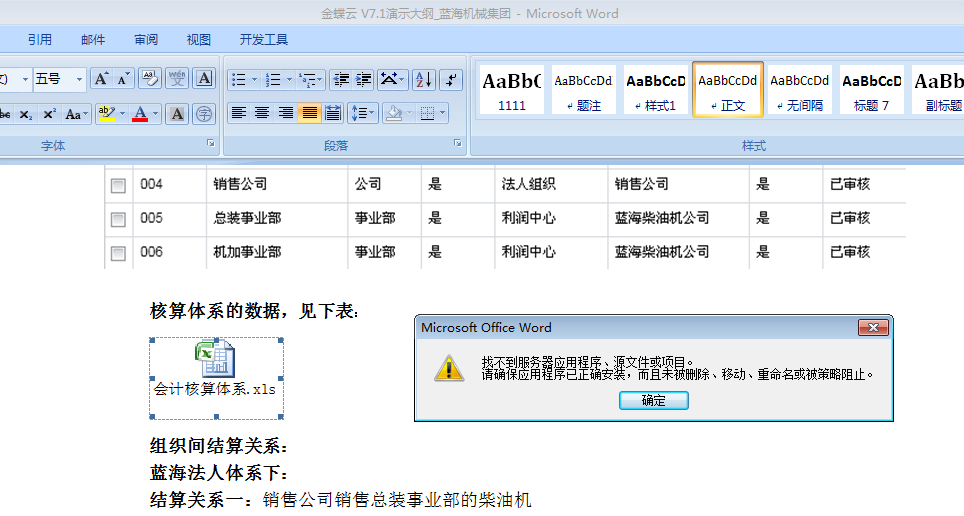Apply center text alignment
Image resolution: width=964 pixels, height=516 pixels.
262,113
